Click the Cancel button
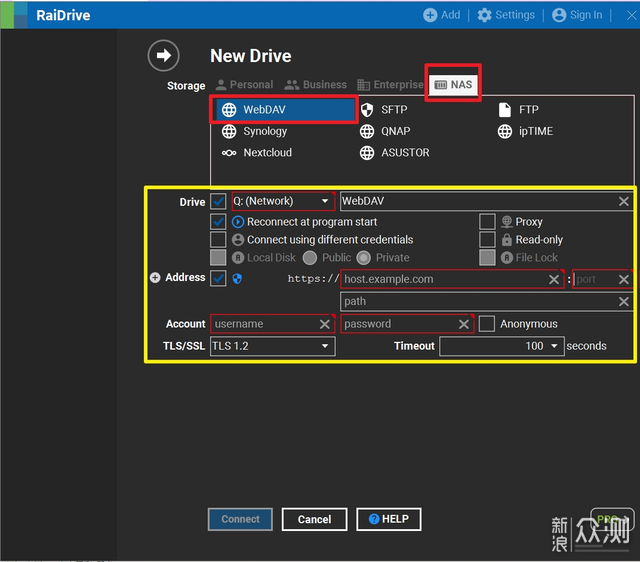 tap(314, 519)
